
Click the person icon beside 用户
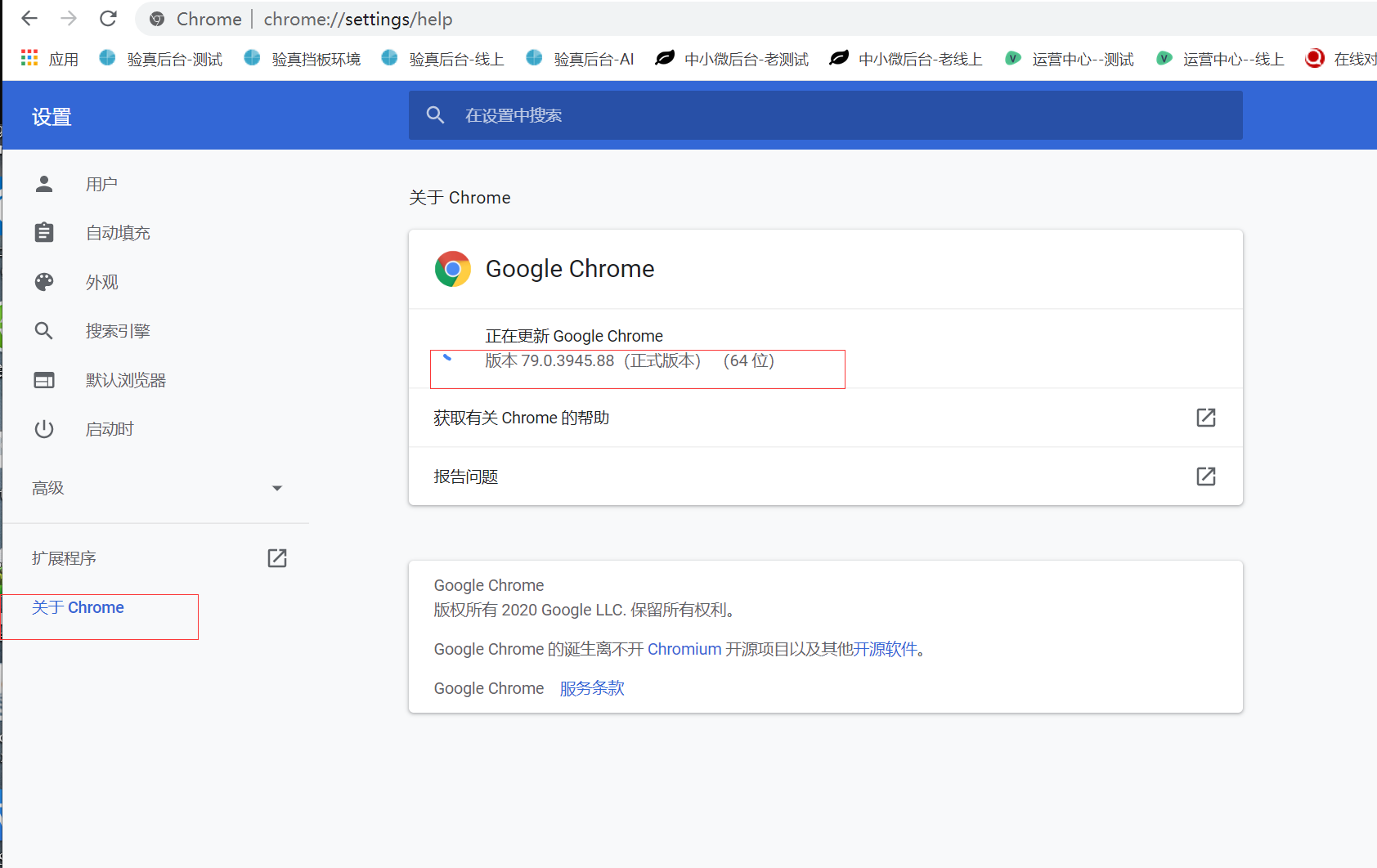pos(44,184)
